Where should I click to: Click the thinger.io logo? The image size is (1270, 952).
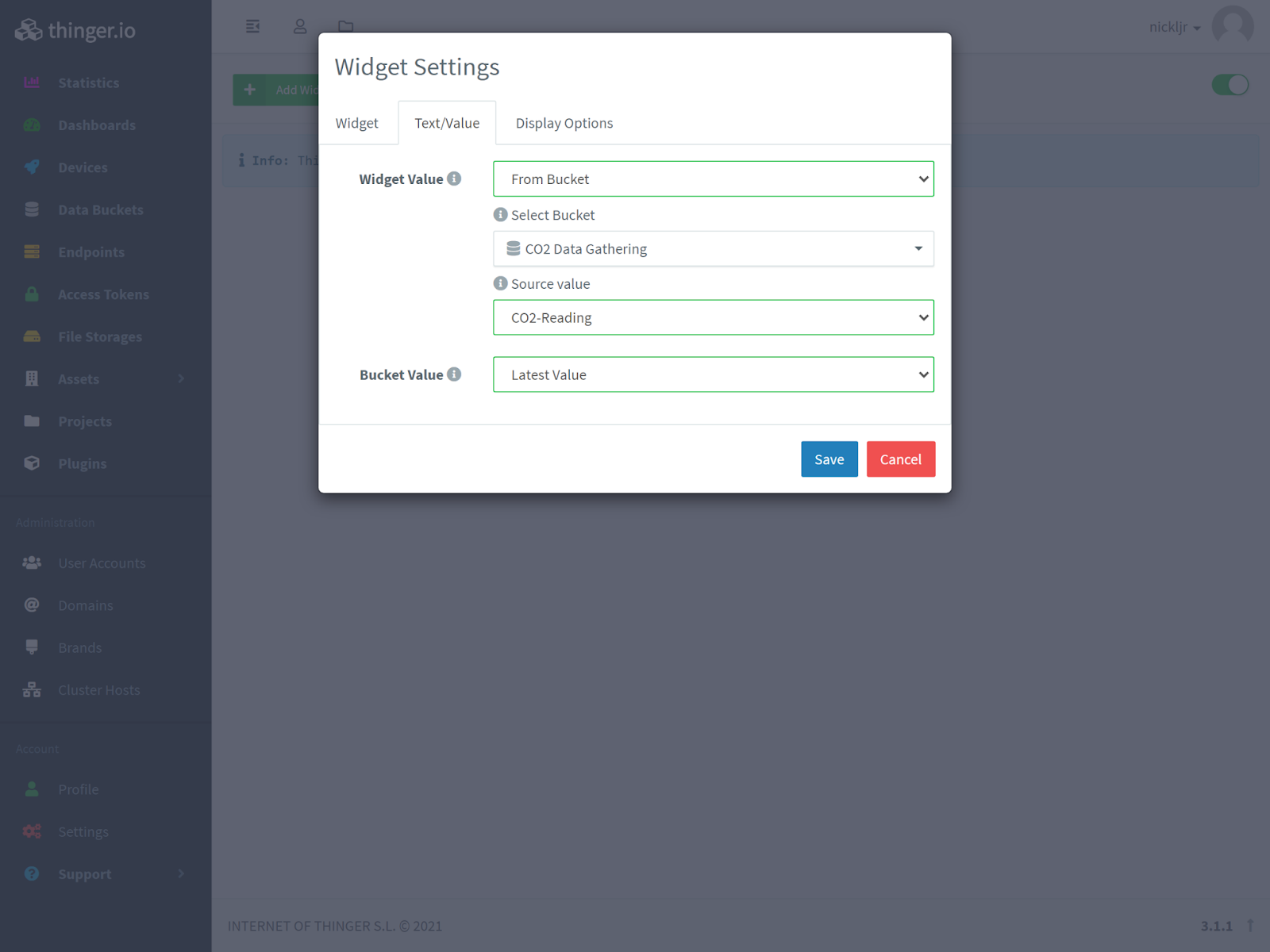pyautogui.click(x=74, y=30)
